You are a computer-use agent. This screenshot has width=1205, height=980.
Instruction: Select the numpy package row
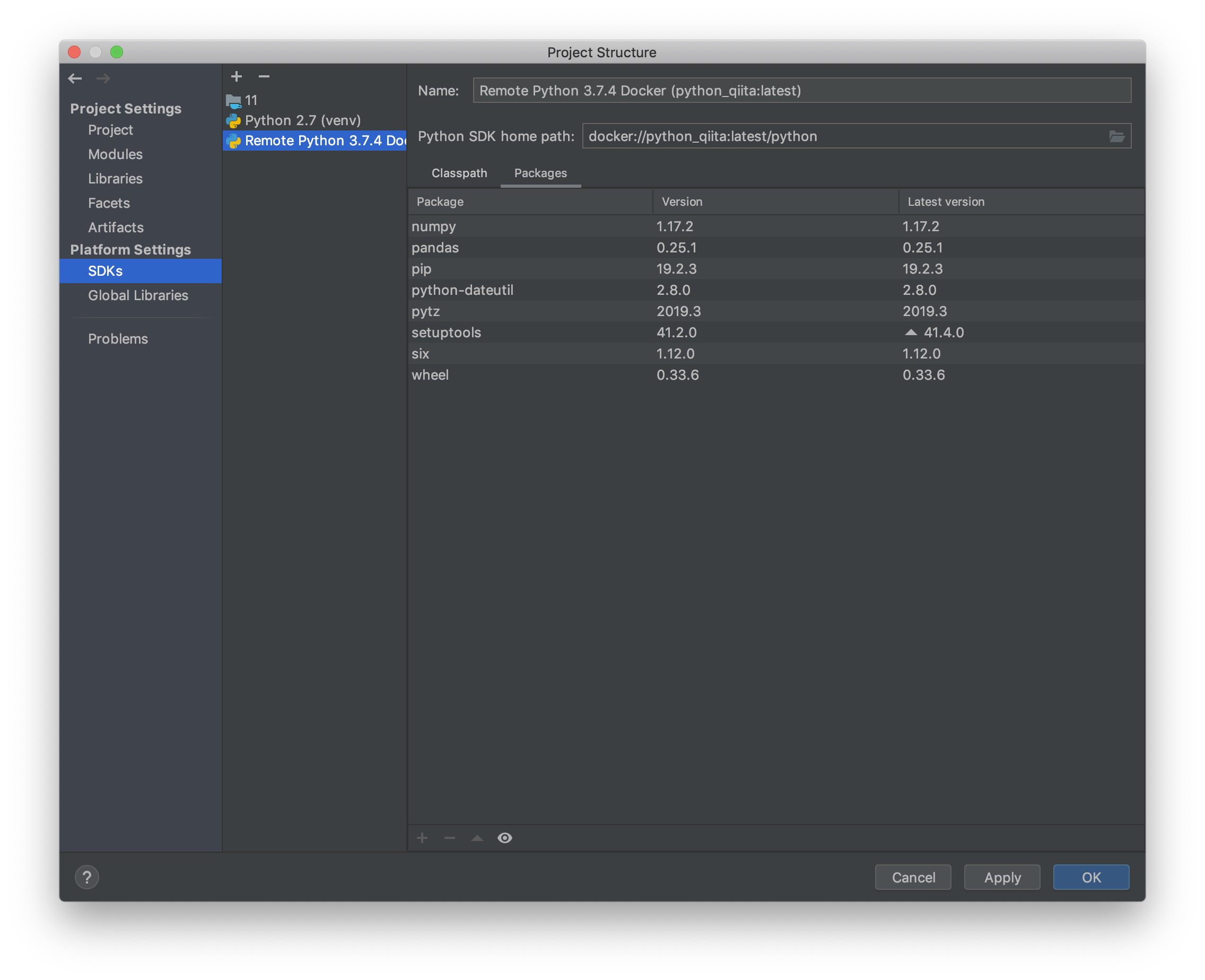[776, 226]
